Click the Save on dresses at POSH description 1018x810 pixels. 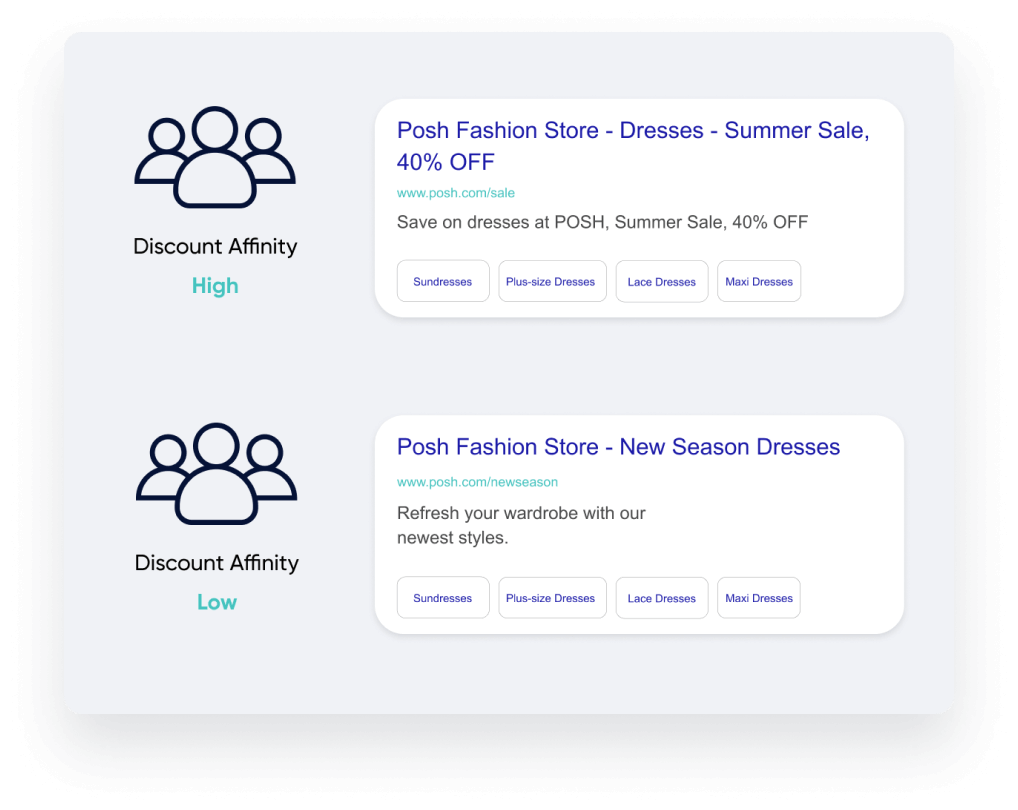point(602,223)
